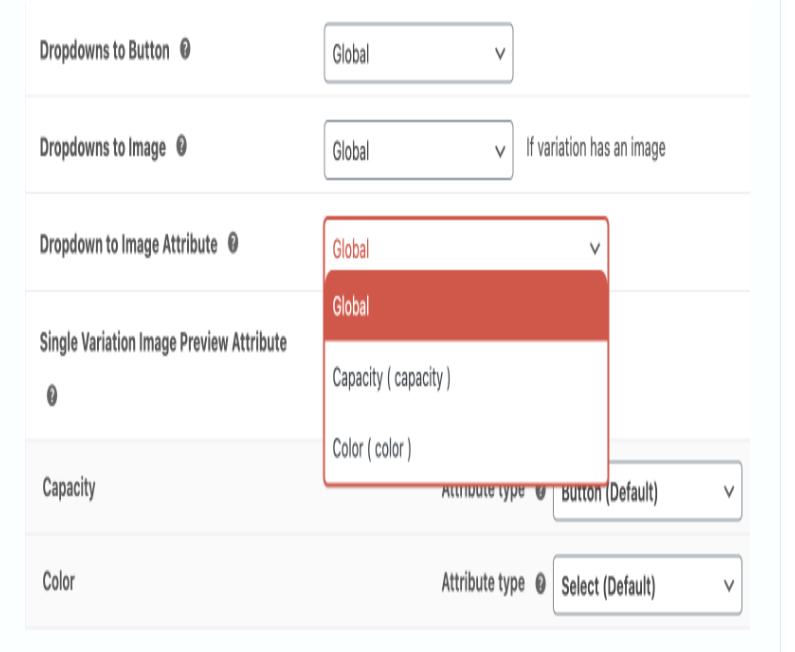Click help icon beside Color Attribute type
This screenshot has width=795, height=652.
tap(540, 584)
